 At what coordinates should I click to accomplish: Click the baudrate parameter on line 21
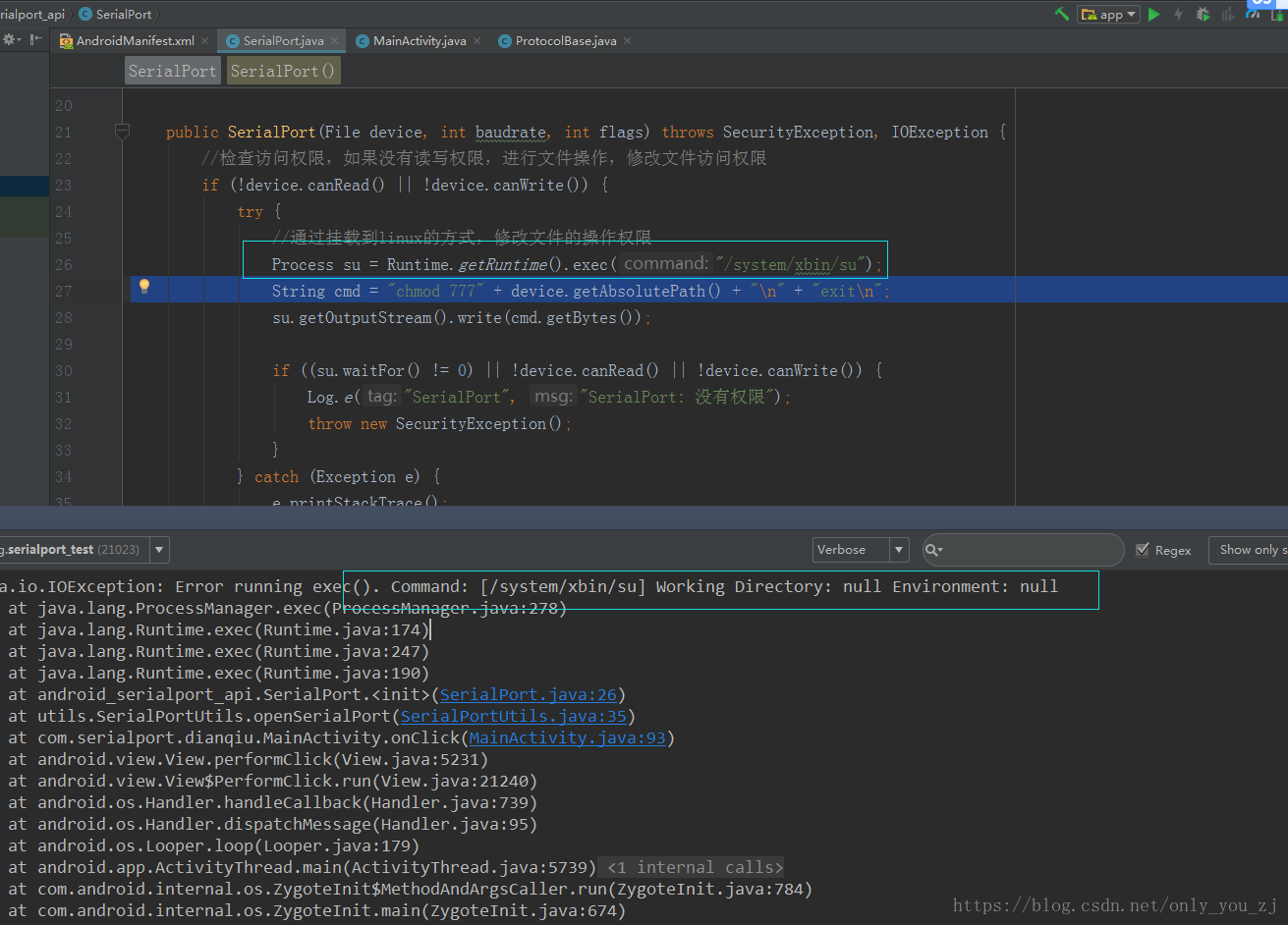point(510,132)
